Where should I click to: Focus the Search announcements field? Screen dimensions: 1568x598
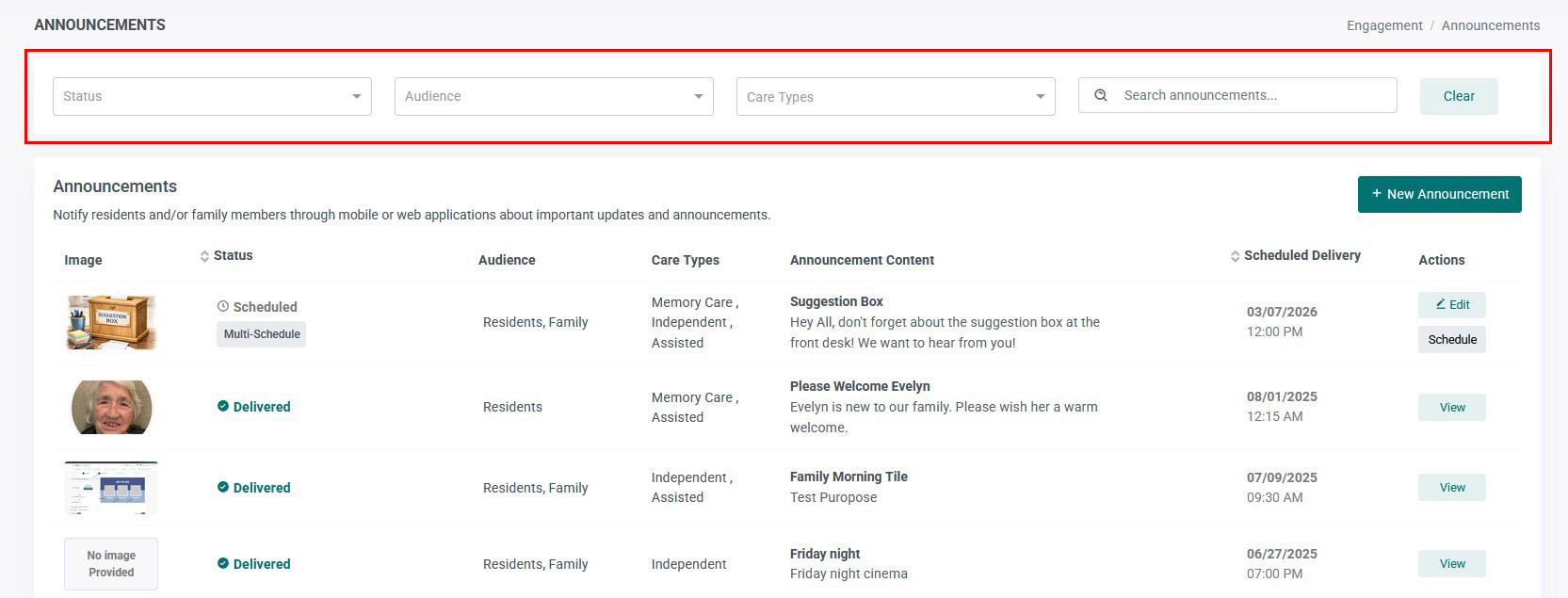coord(1237,95)
